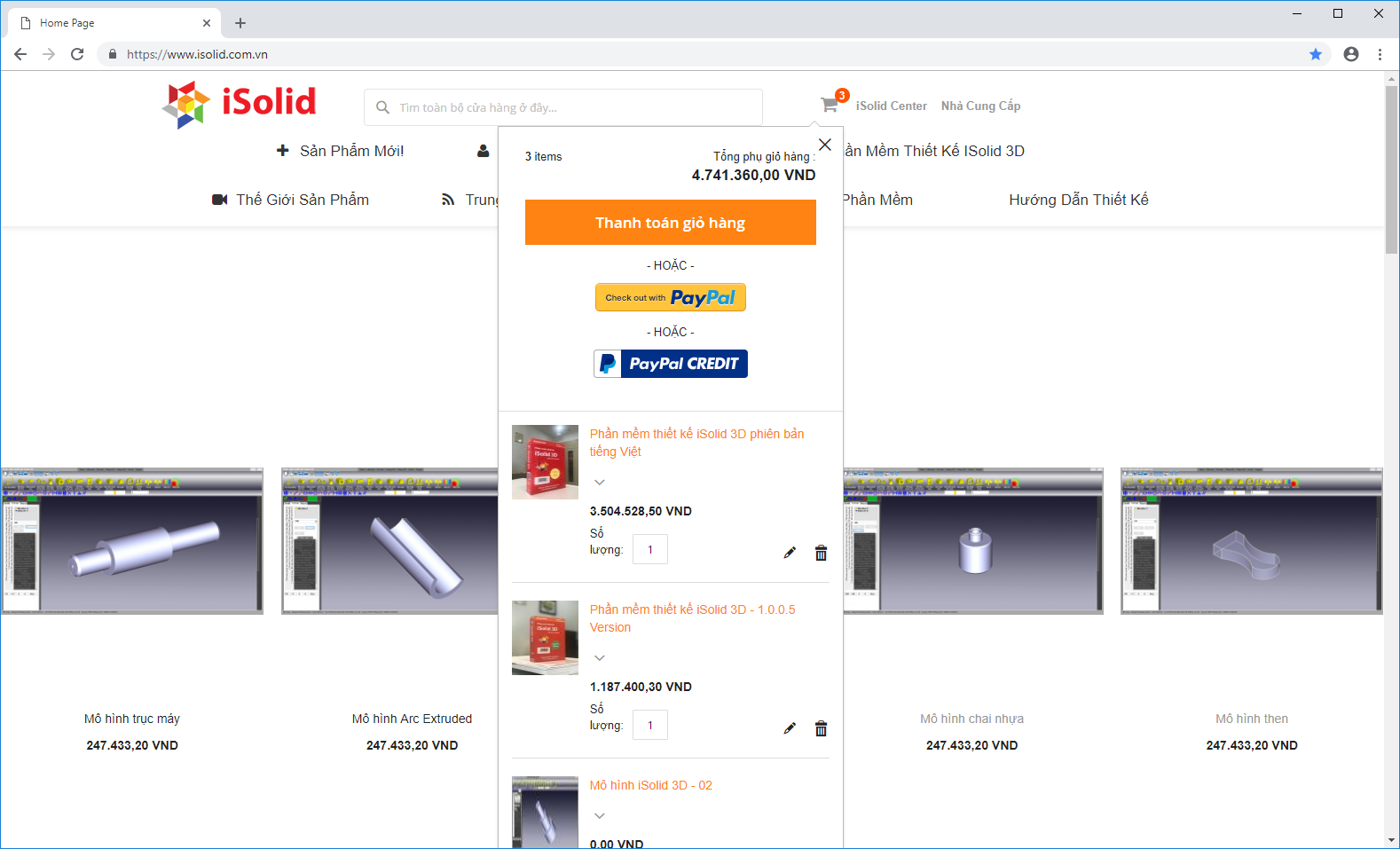Click the store search field
Image resolution: width=1400 pixels, height=849 pixels.
click(x=563, y=107)
